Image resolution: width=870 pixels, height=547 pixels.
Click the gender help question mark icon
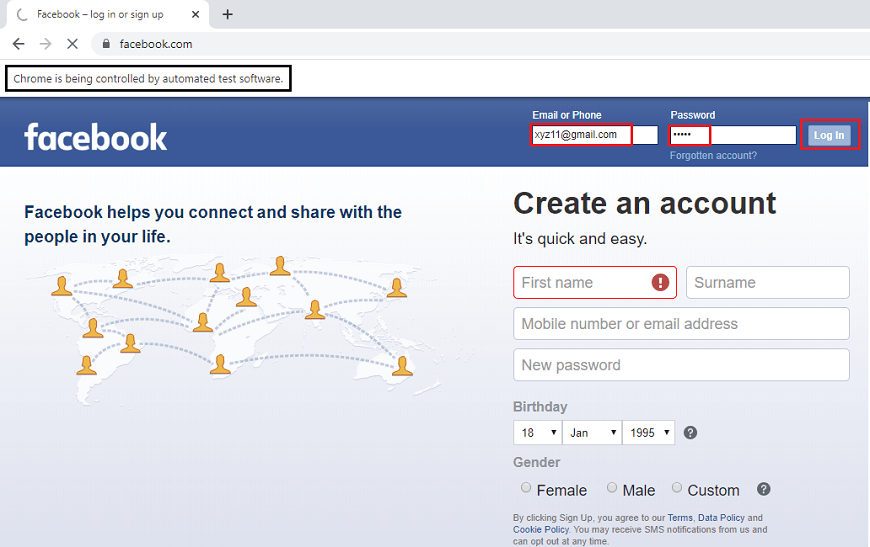point(764,489)
